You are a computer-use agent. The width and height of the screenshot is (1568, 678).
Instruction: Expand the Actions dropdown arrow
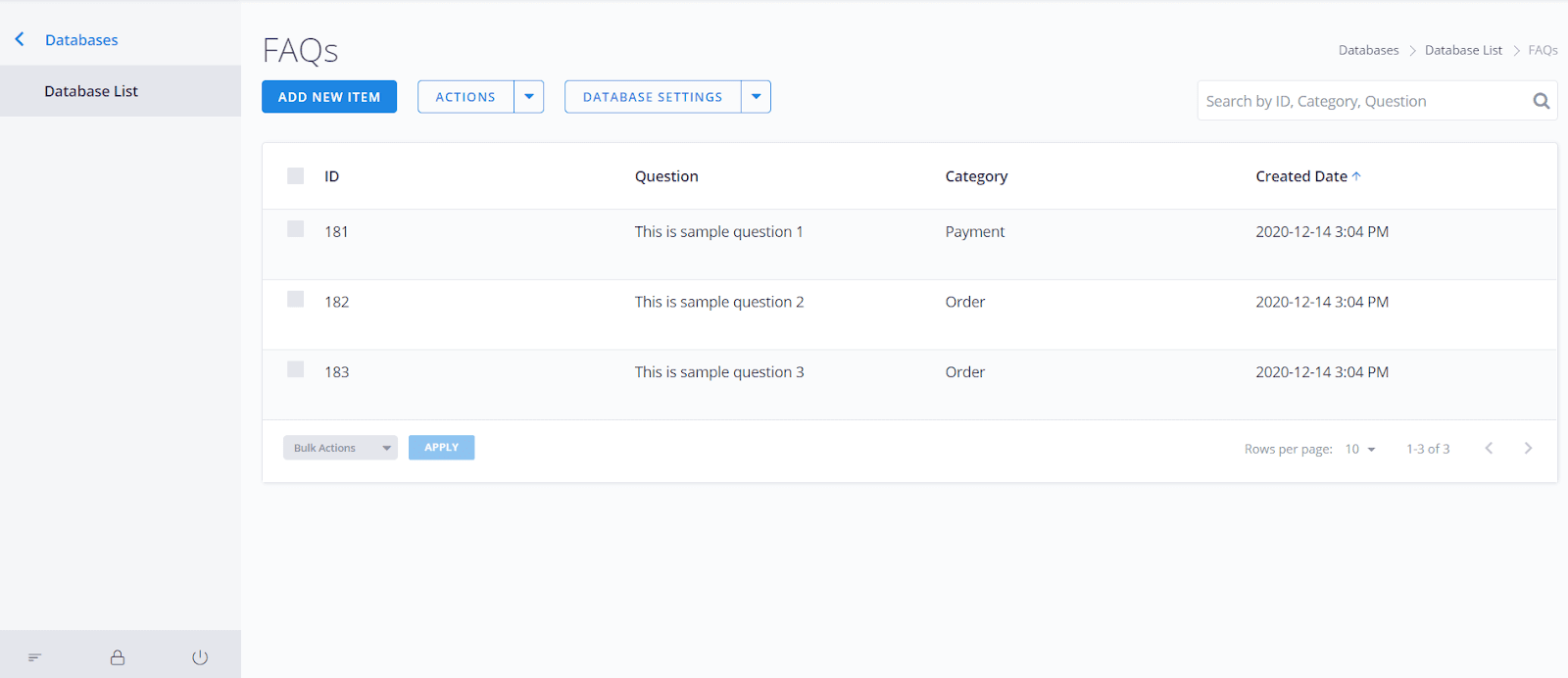click(529, 97)
